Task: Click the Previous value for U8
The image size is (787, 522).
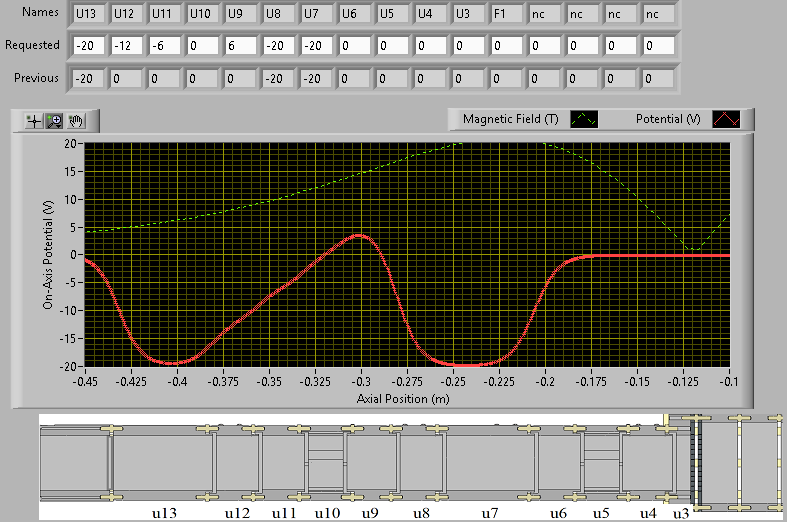Action: pos(279,79)
